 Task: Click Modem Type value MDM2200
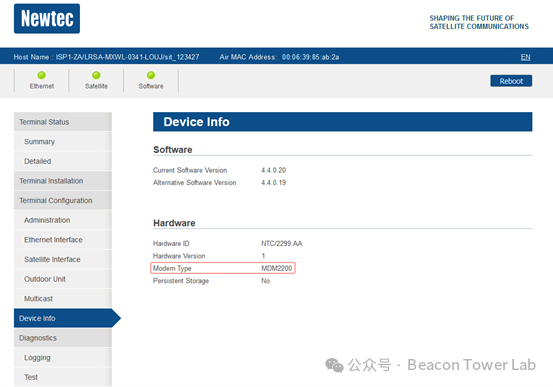pos(276,268)
